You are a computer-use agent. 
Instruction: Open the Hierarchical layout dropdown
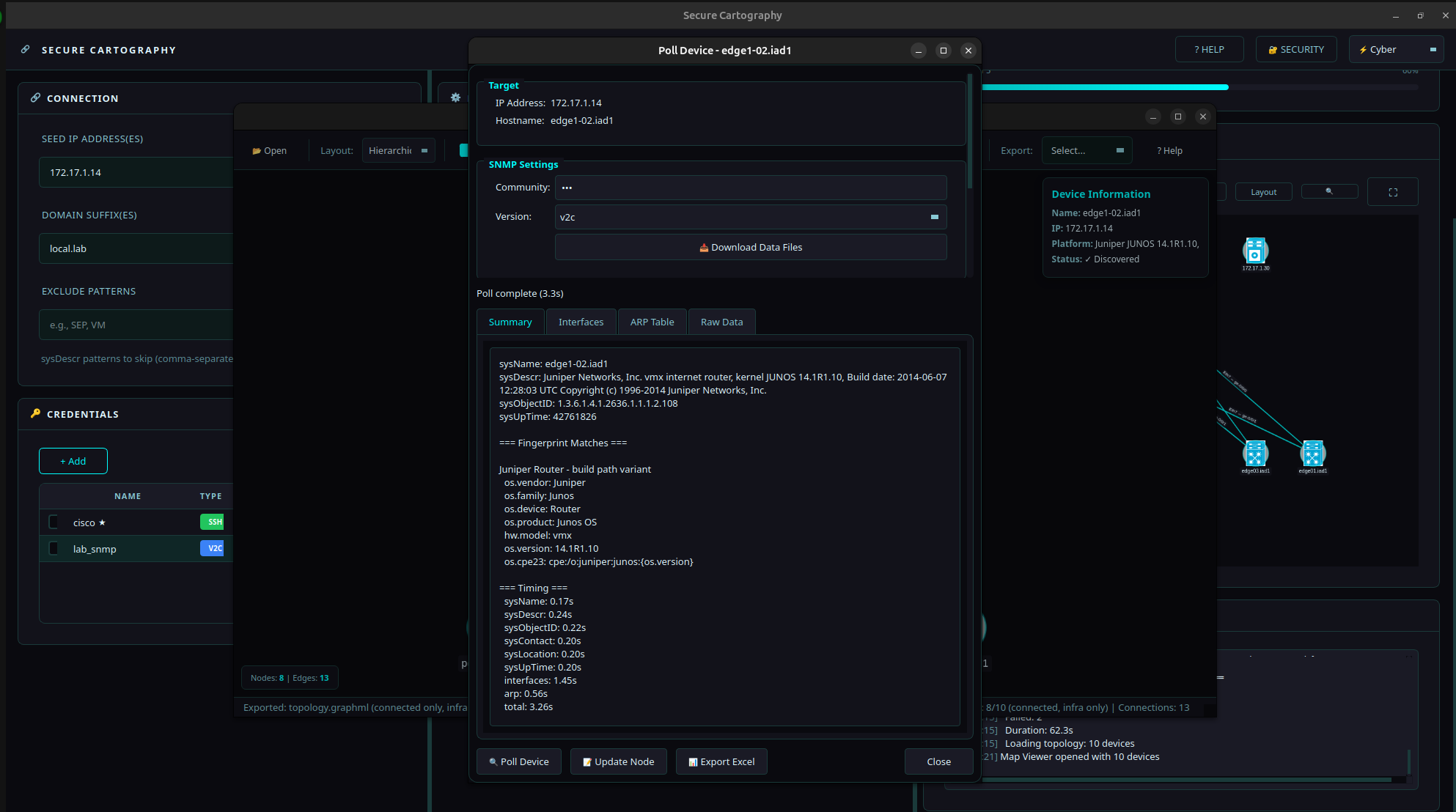[x=398, y=150]
